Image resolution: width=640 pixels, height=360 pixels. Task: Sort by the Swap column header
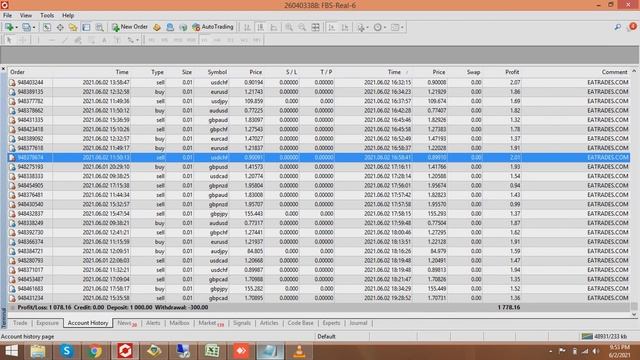473,72
